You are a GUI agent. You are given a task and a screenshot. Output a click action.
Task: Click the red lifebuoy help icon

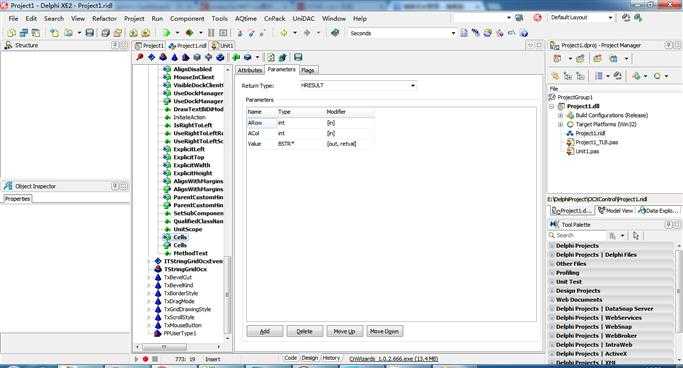click(x=537, y=18)
